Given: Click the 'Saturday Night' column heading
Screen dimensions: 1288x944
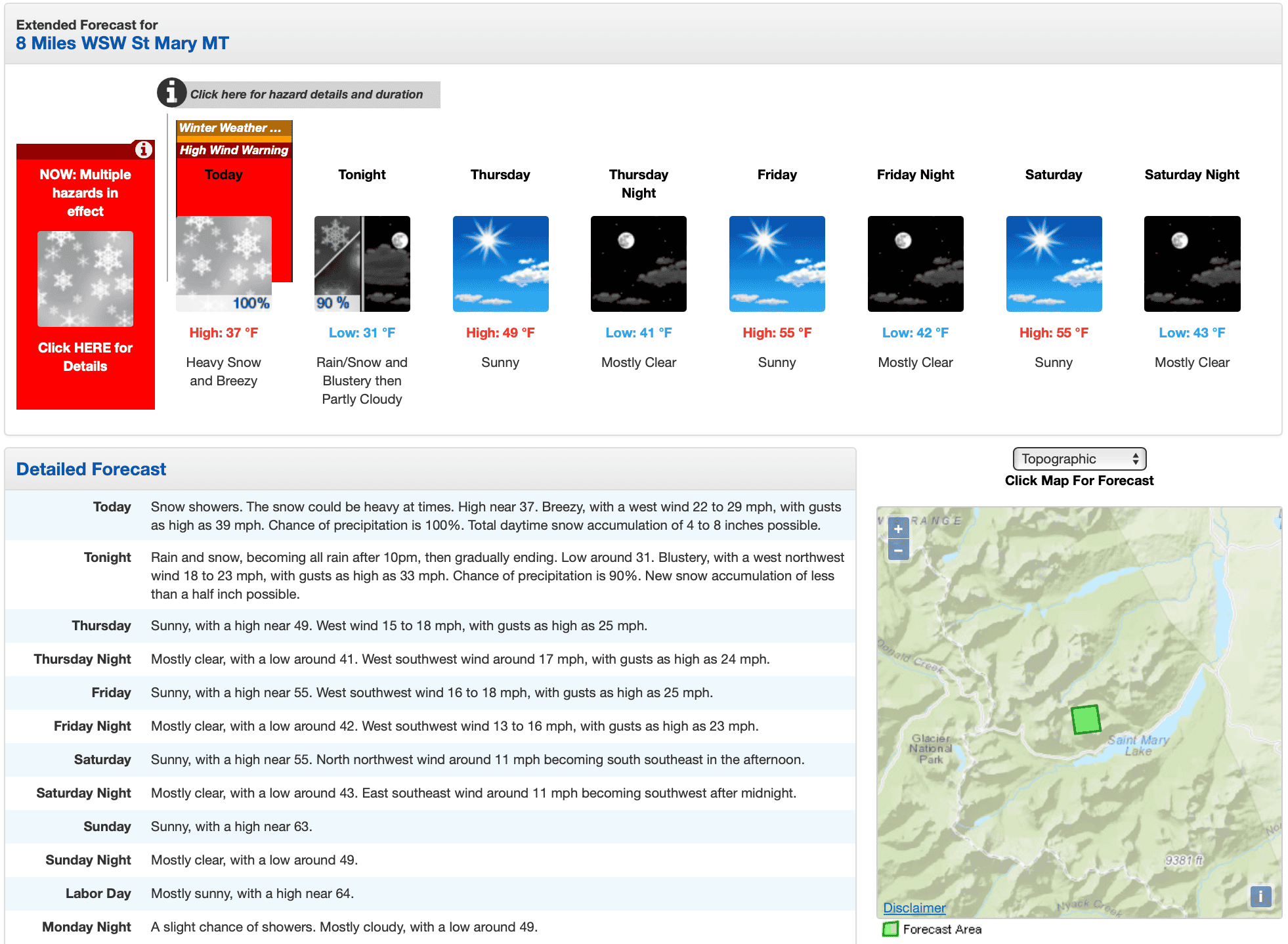Looking at the screenshot, I should [1192, 175].
